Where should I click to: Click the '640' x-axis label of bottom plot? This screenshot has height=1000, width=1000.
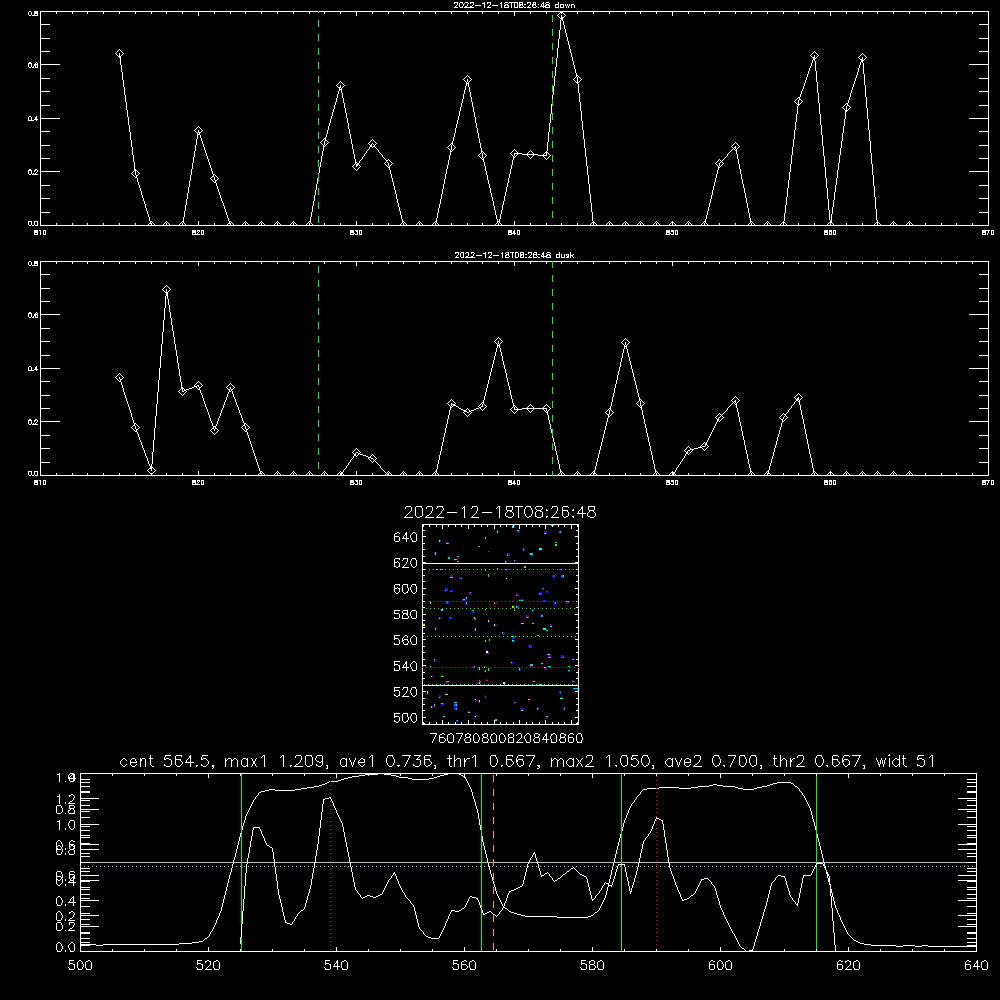click(976, 966)
